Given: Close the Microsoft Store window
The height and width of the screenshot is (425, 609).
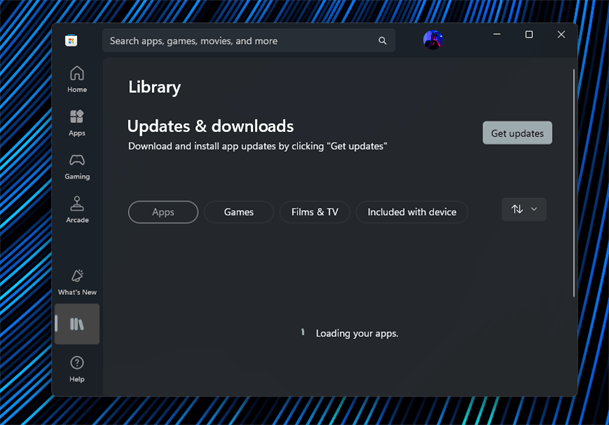Looking at the screenshot, I should pyautogui.click(x=561, y=35).
